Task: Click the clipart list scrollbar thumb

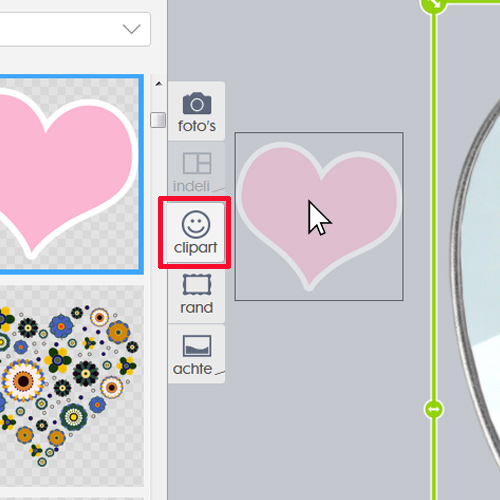Action: pyautogui.click(x=158, y=120)
